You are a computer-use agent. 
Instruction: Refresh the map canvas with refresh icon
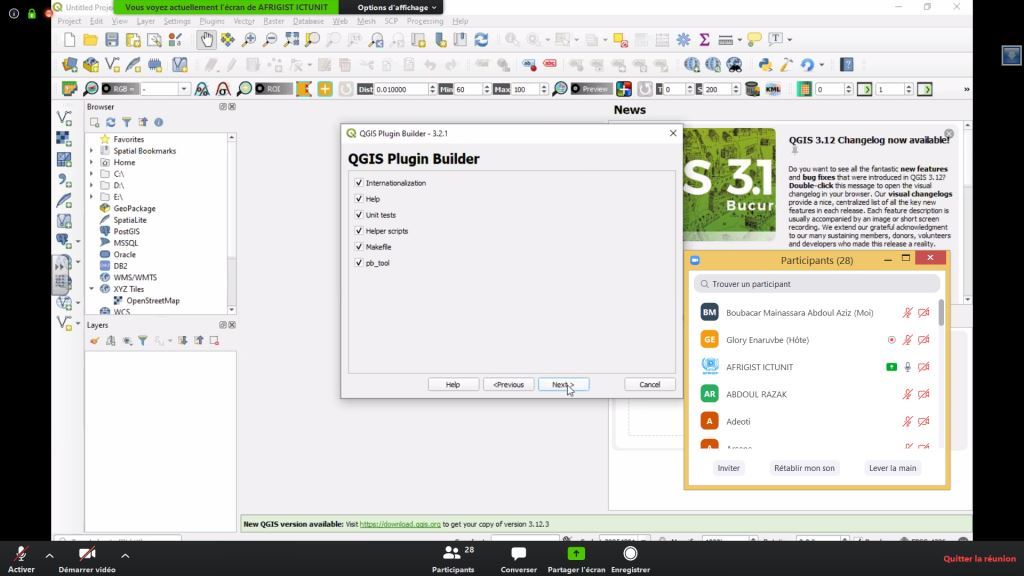(x=481, y=40)
